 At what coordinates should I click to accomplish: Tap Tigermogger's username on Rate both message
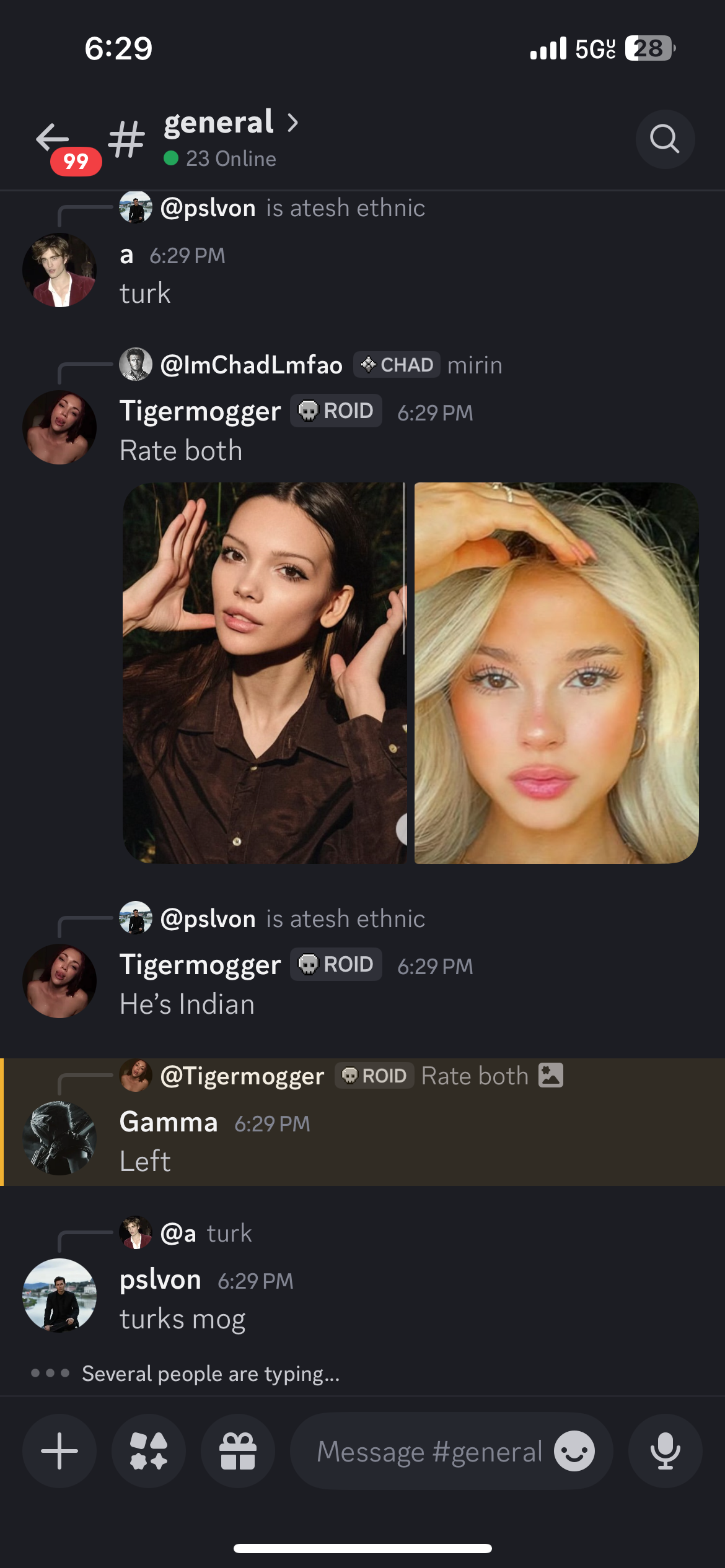[200, 411]
